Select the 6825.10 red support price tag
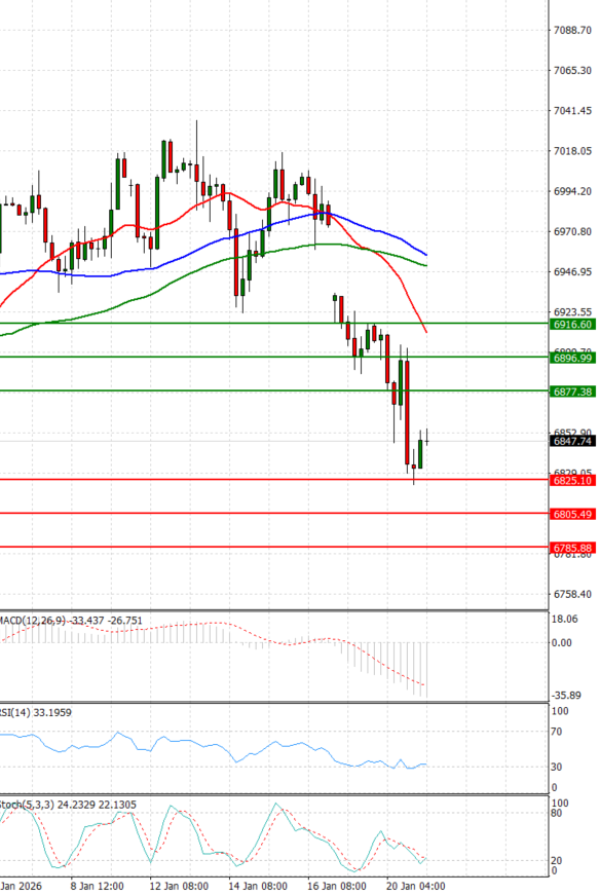 click(573, 480)
